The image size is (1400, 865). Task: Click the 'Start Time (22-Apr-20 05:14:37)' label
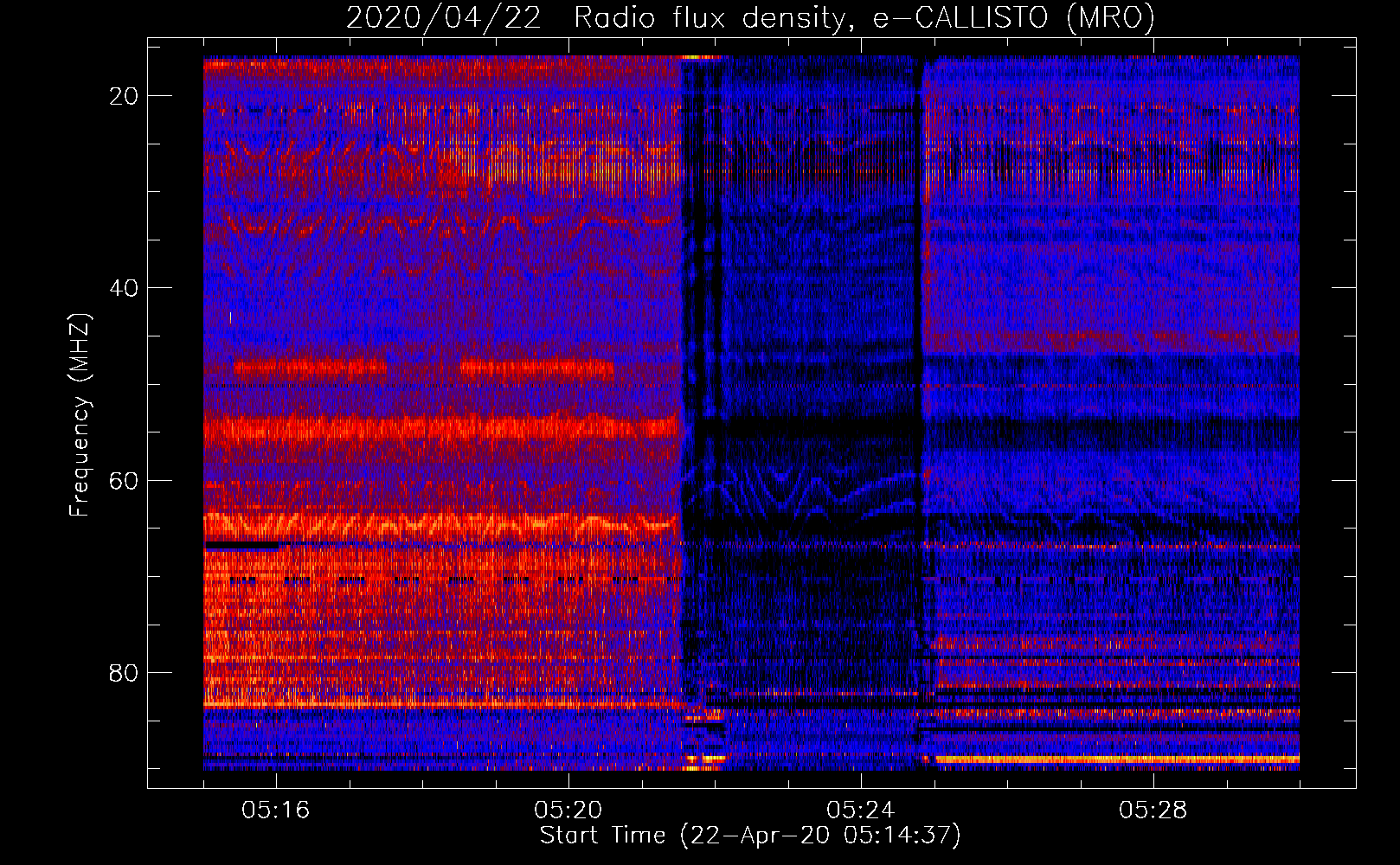pyautogui.click(x=750, y=836)
